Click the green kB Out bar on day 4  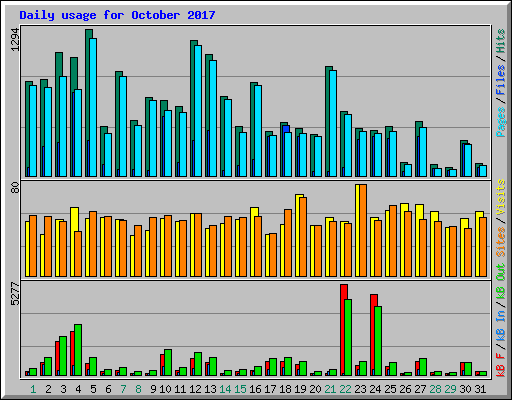(78, 350)
